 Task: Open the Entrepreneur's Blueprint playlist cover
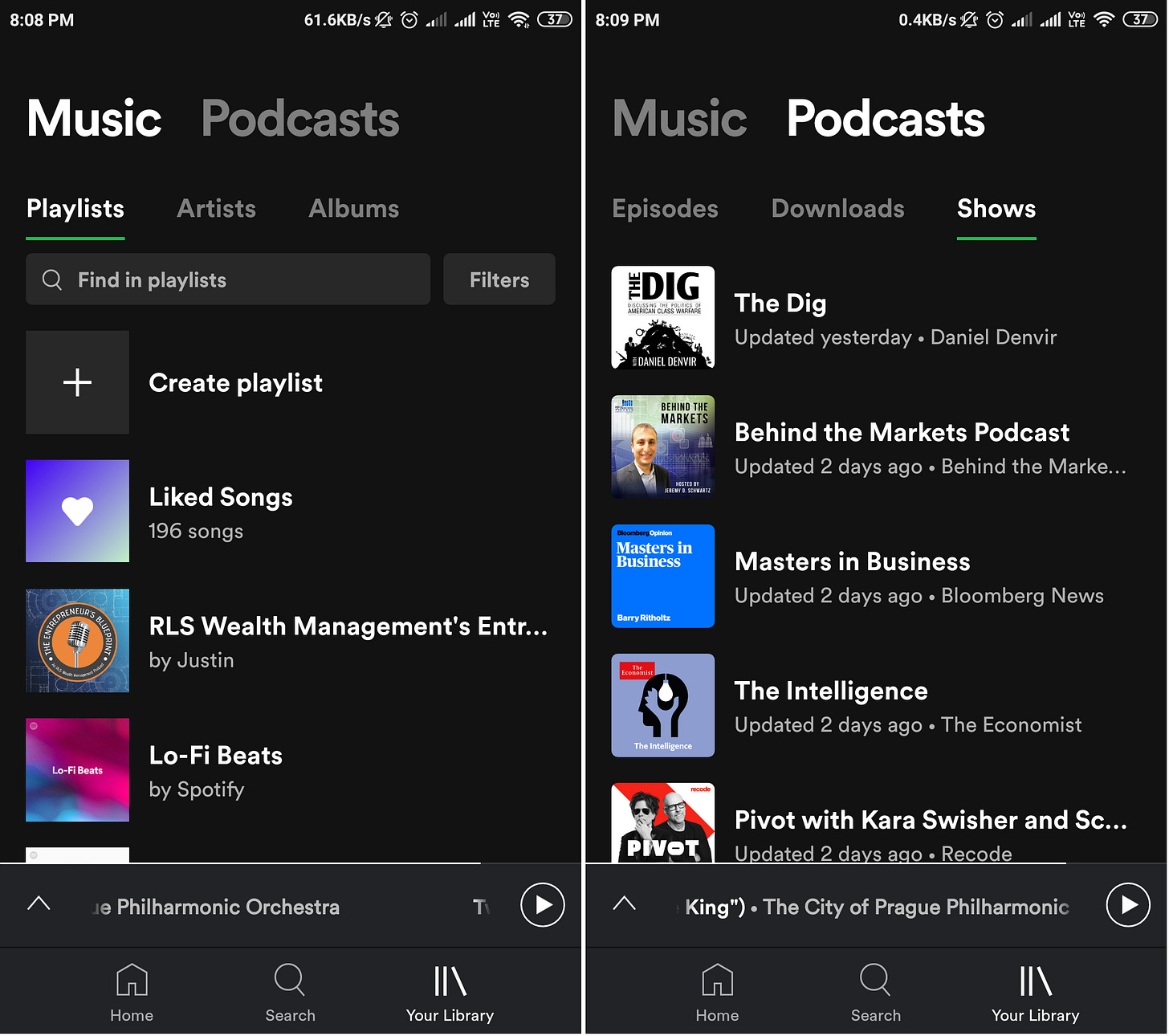click(77, 641)
